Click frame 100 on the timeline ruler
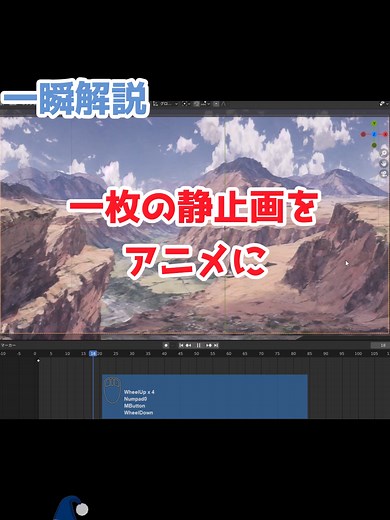This screenshot has width=390, height=520. click(x=358, y=353)
